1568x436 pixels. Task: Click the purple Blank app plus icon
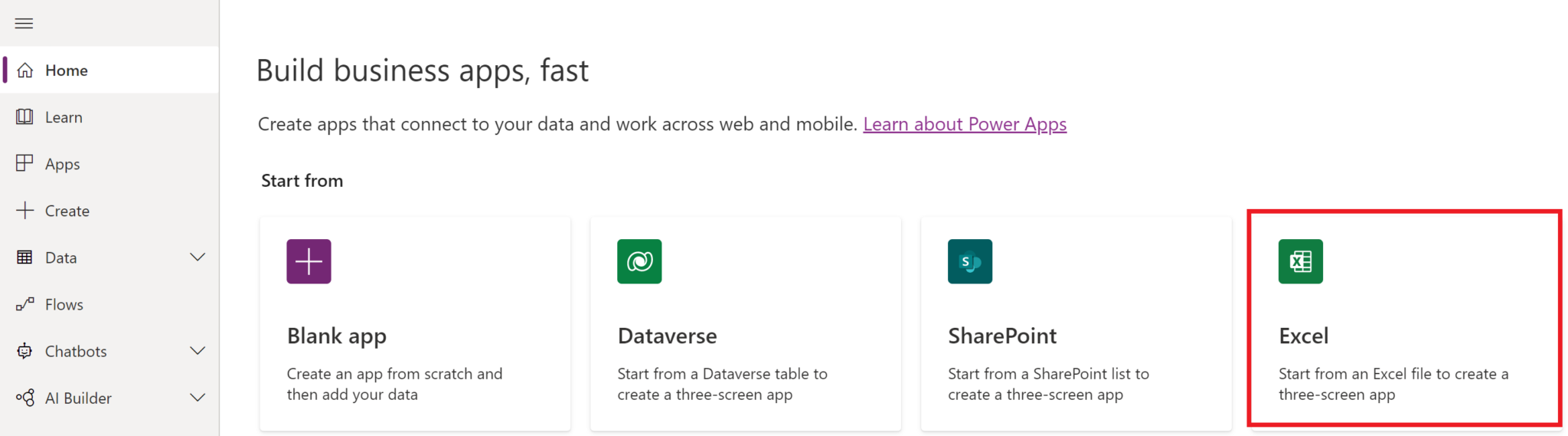309,261
